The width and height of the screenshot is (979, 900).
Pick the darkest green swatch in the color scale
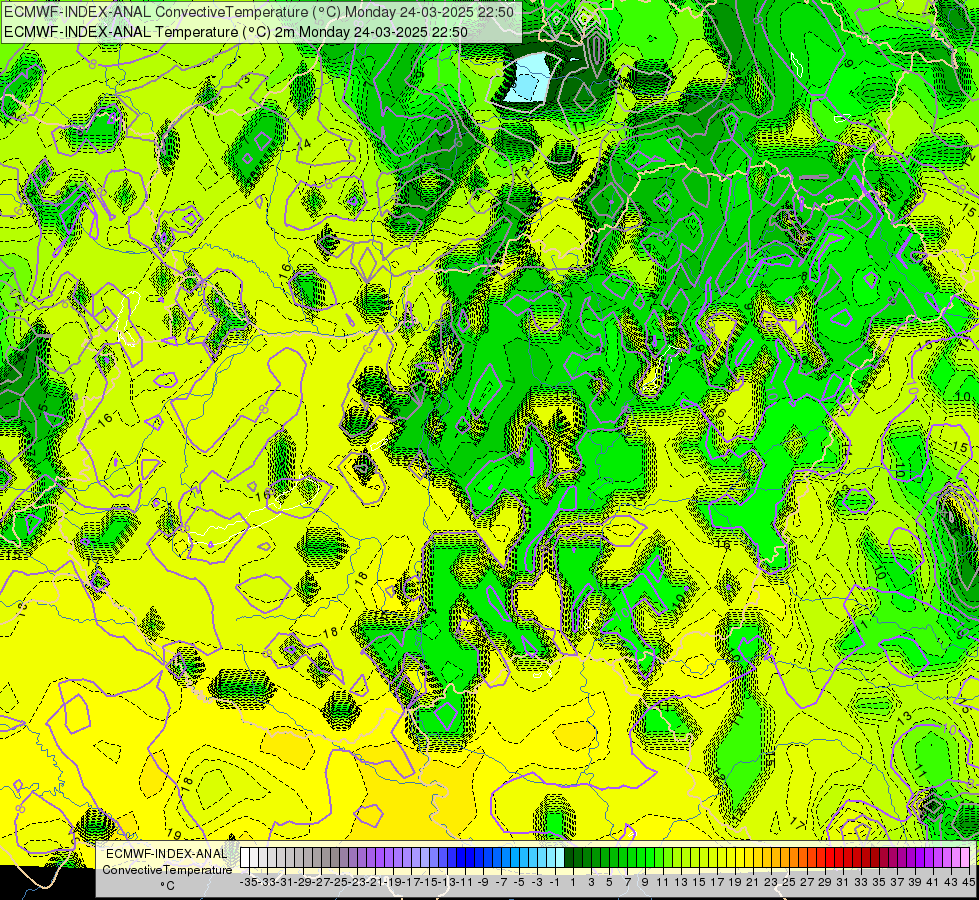(x=569, y=858)
